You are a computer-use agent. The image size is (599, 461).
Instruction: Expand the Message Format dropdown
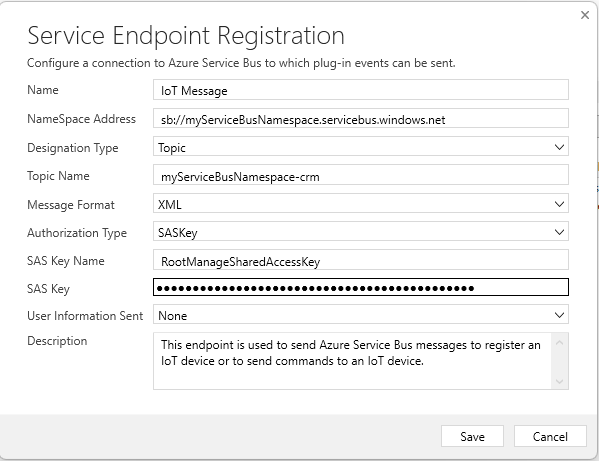(361, 203)
